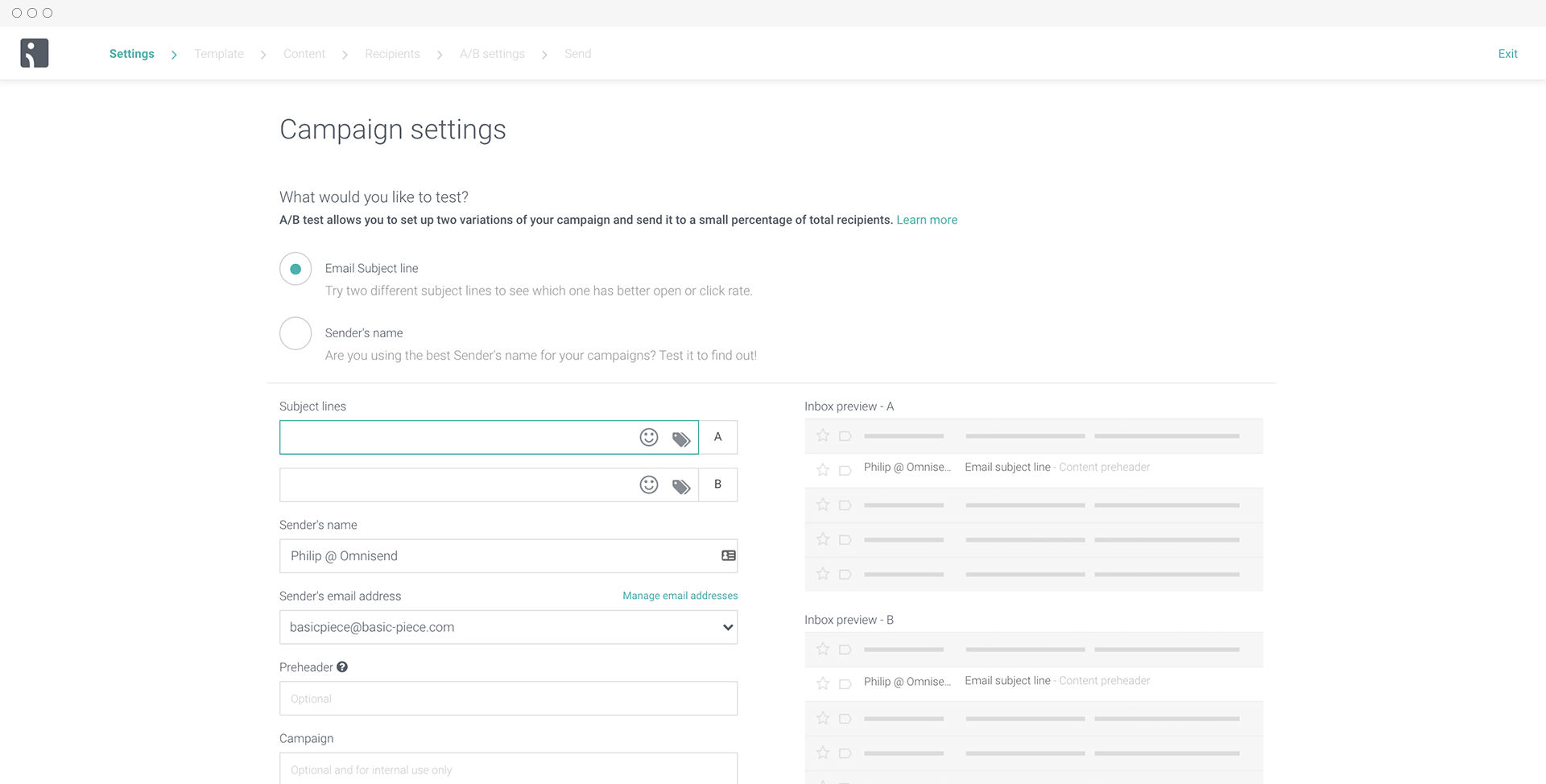1546x784 pixels.
Task: Star the Philip @ Omnisend row in preview B
Action: (823, 683)
